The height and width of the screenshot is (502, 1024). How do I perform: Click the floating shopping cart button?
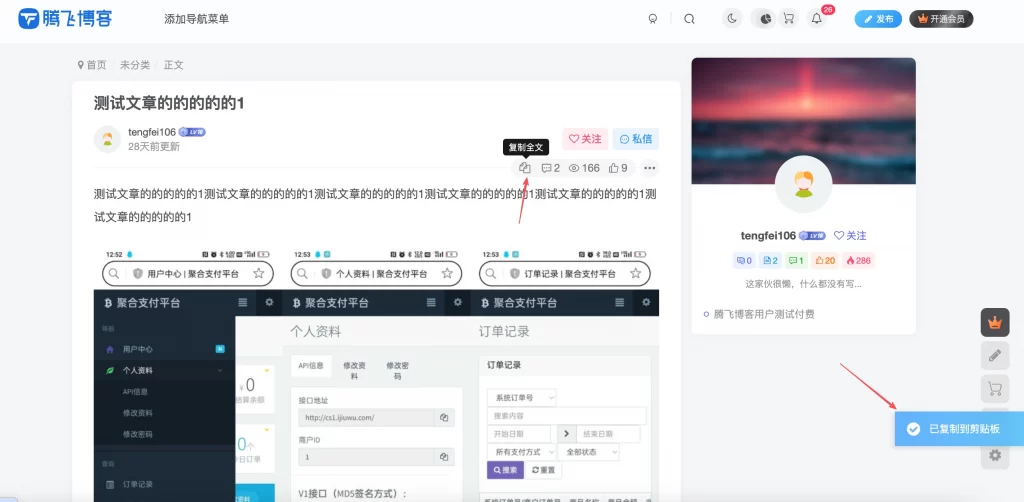click(x=995, y=389)
